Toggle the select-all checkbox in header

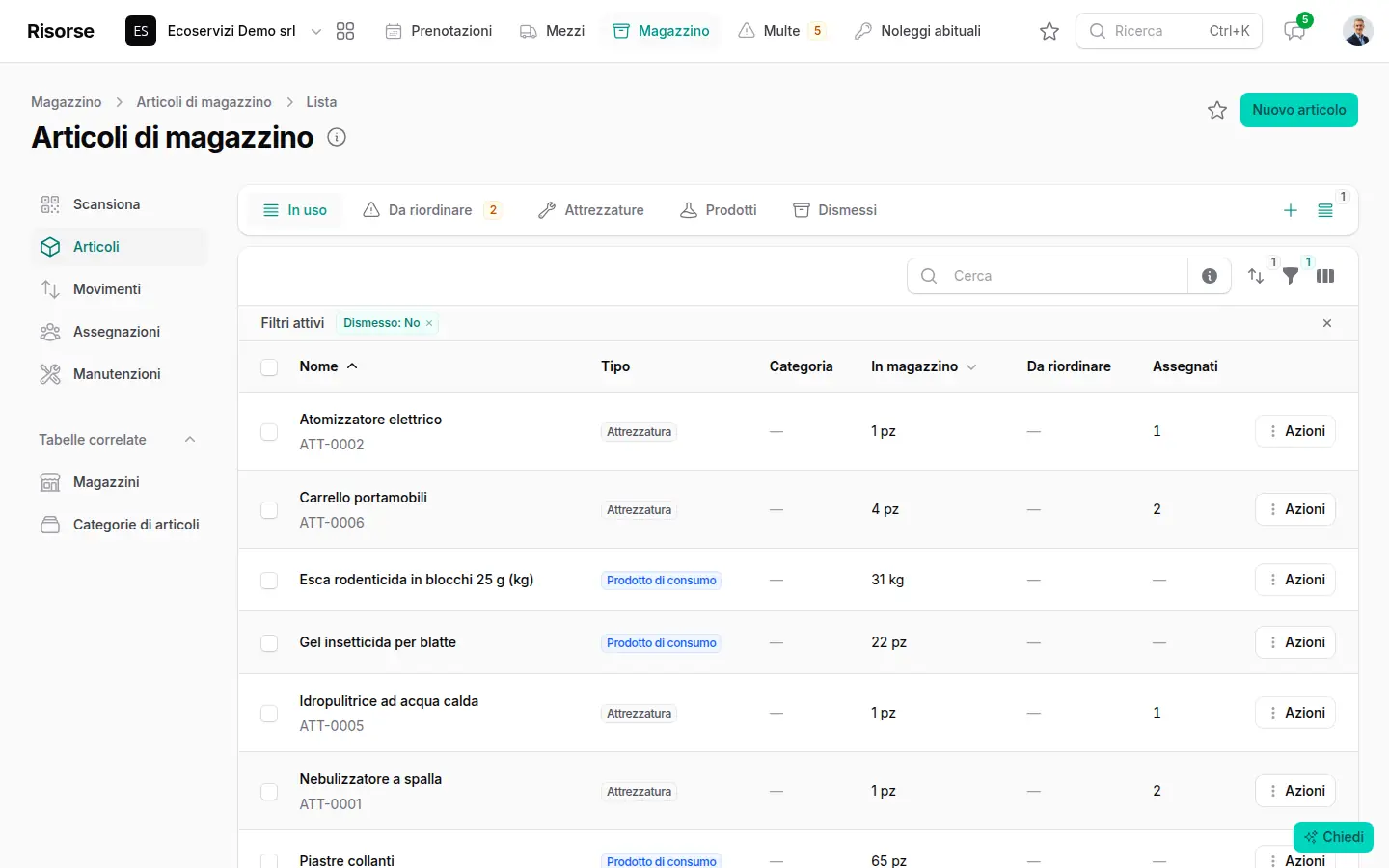[x=269, y=366]
